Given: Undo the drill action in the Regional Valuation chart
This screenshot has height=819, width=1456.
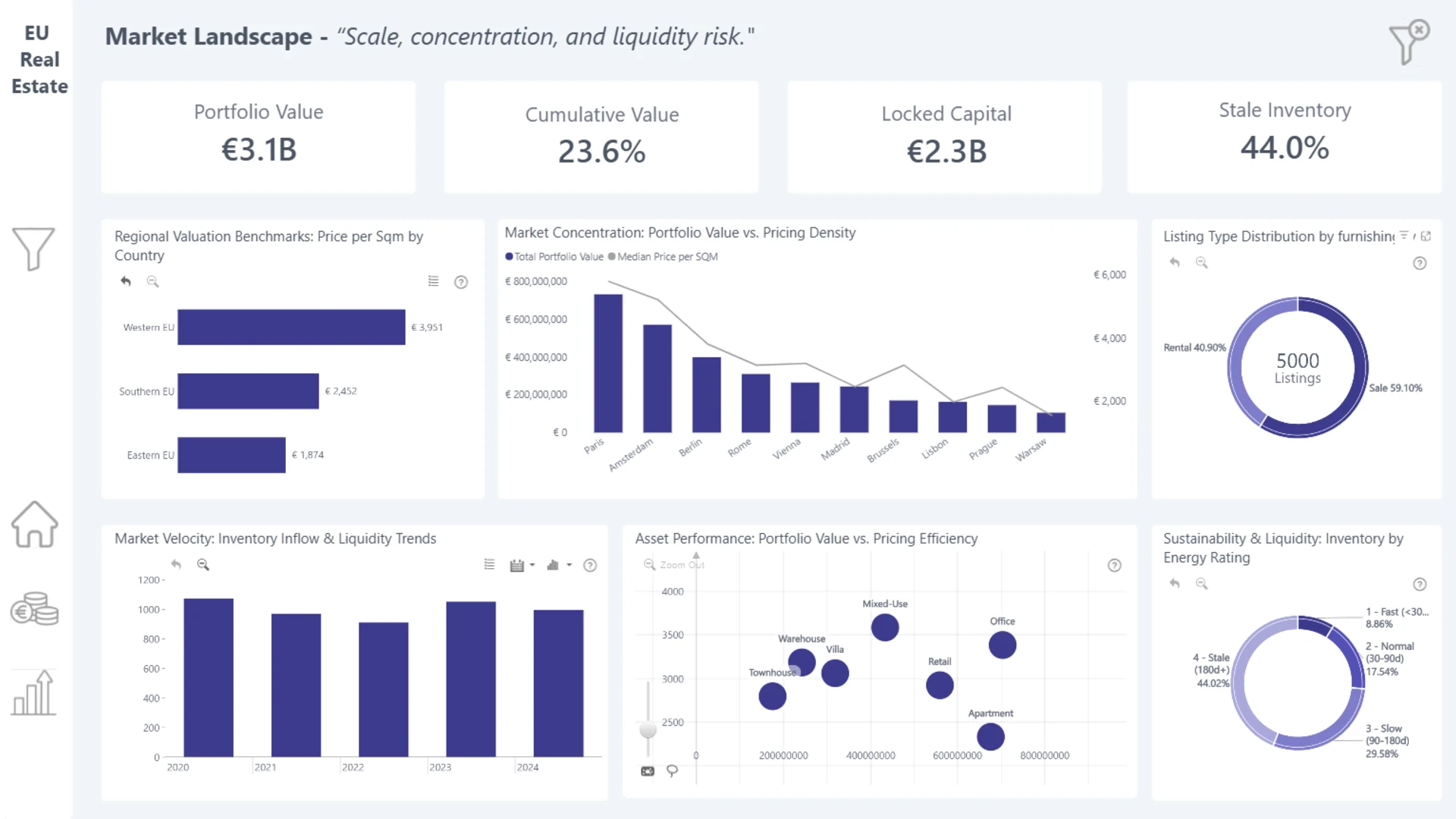Looking at the screenshot, I should click(126, 281).
